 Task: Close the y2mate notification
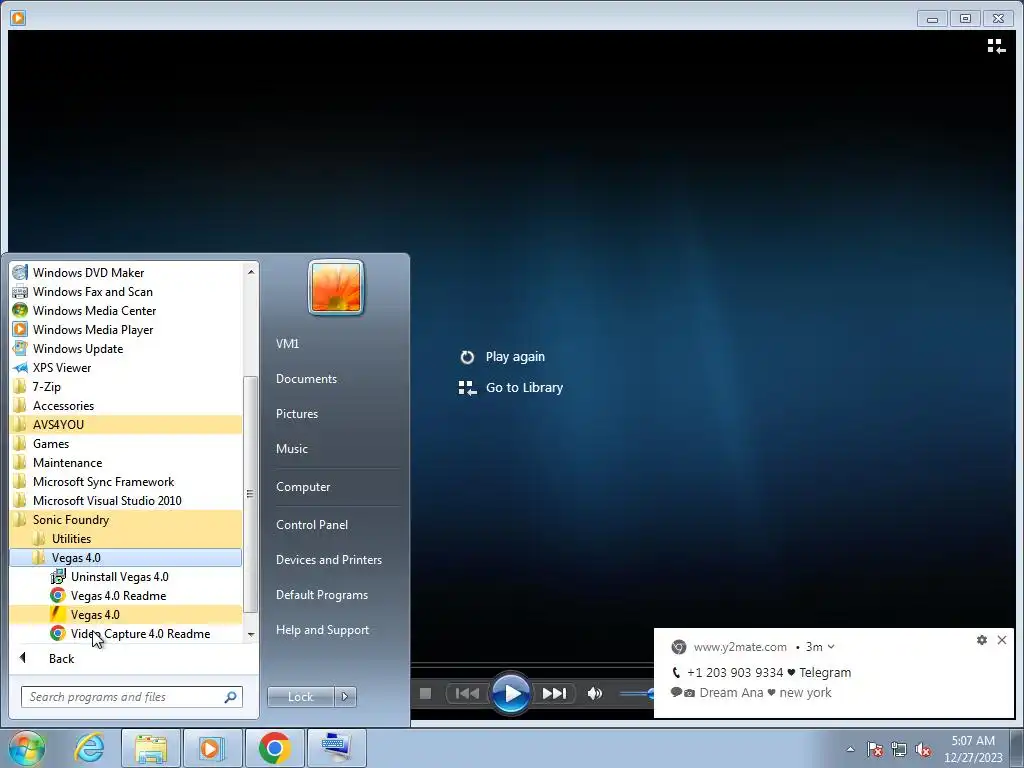pos(1002,640)
